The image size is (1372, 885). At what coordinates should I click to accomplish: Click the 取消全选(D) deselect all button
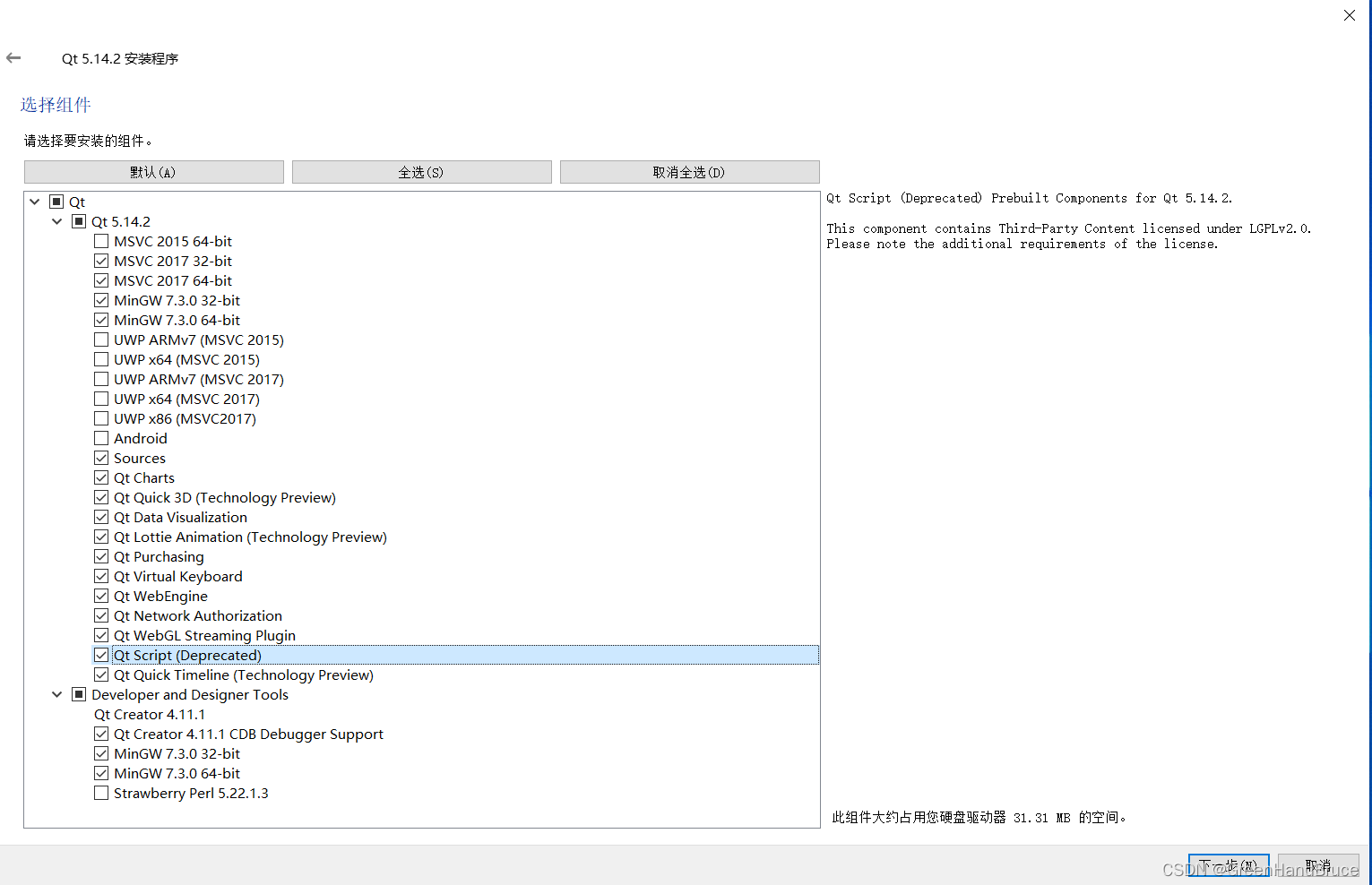[690, 172]
